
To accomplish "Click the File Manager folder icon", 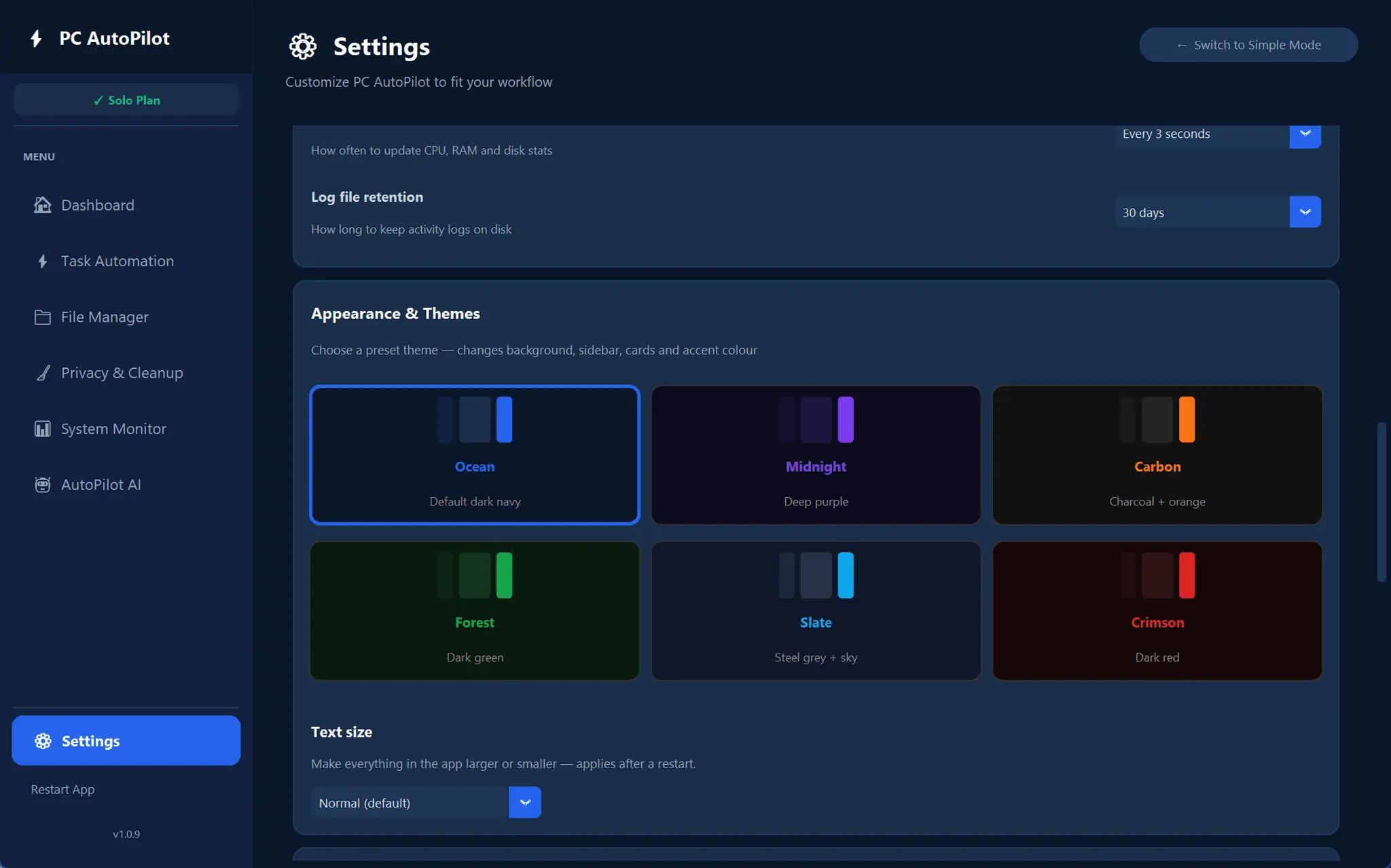I will 43,317.
